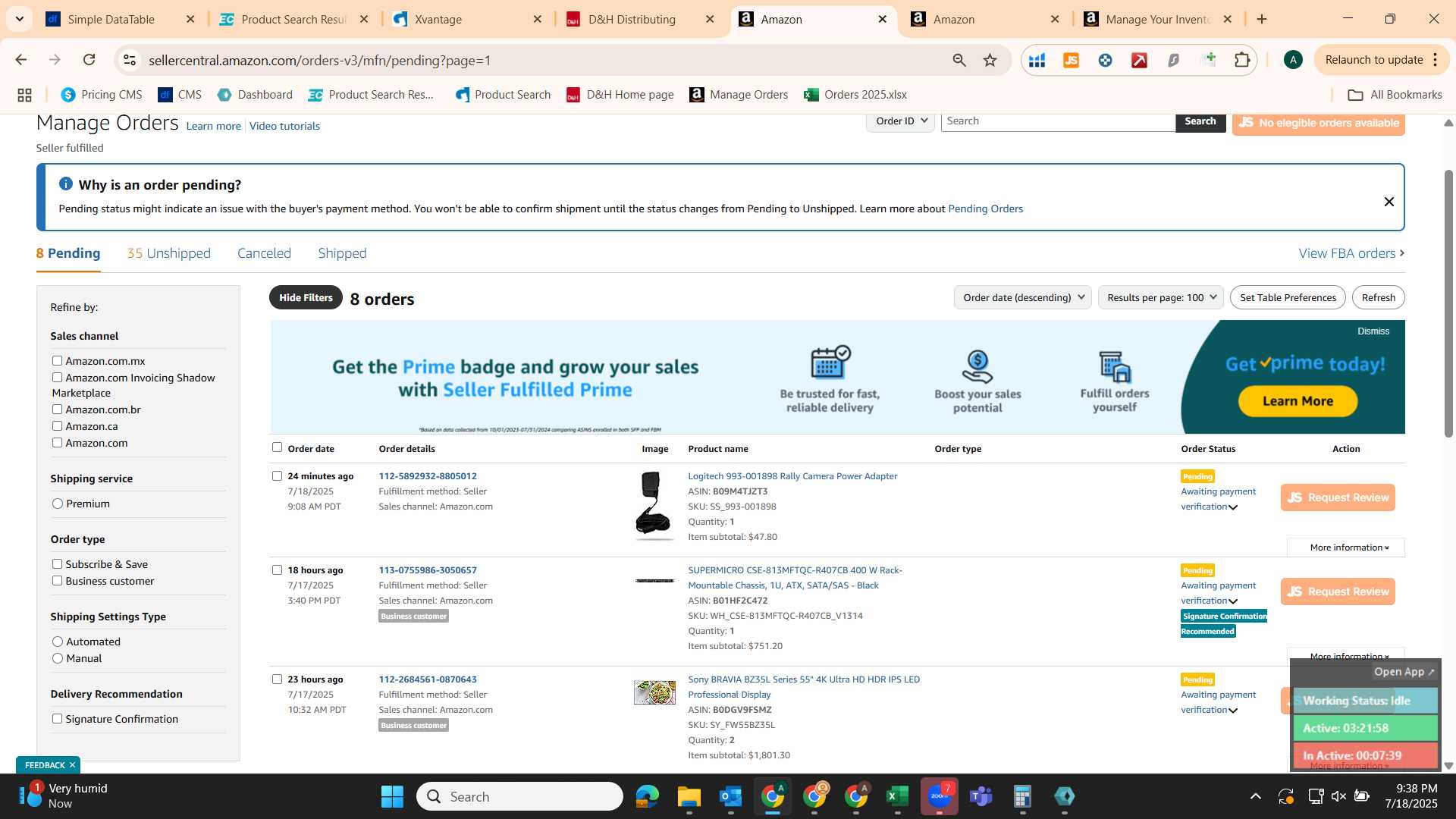Open the Order date sort dropdown
Screen dimensions: 1456x819
click(x=1022, y=297)
